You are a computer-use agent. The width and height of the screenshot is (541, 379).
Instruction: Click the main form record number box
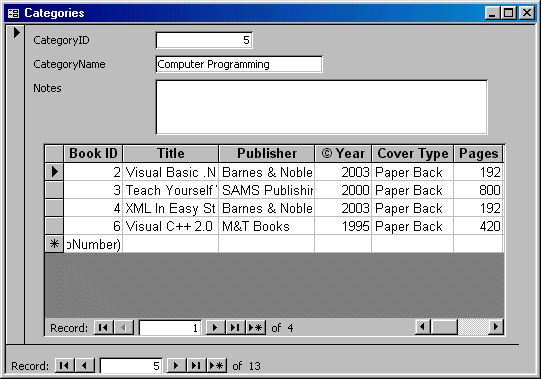pyautogui.click(x=131, y=365)
